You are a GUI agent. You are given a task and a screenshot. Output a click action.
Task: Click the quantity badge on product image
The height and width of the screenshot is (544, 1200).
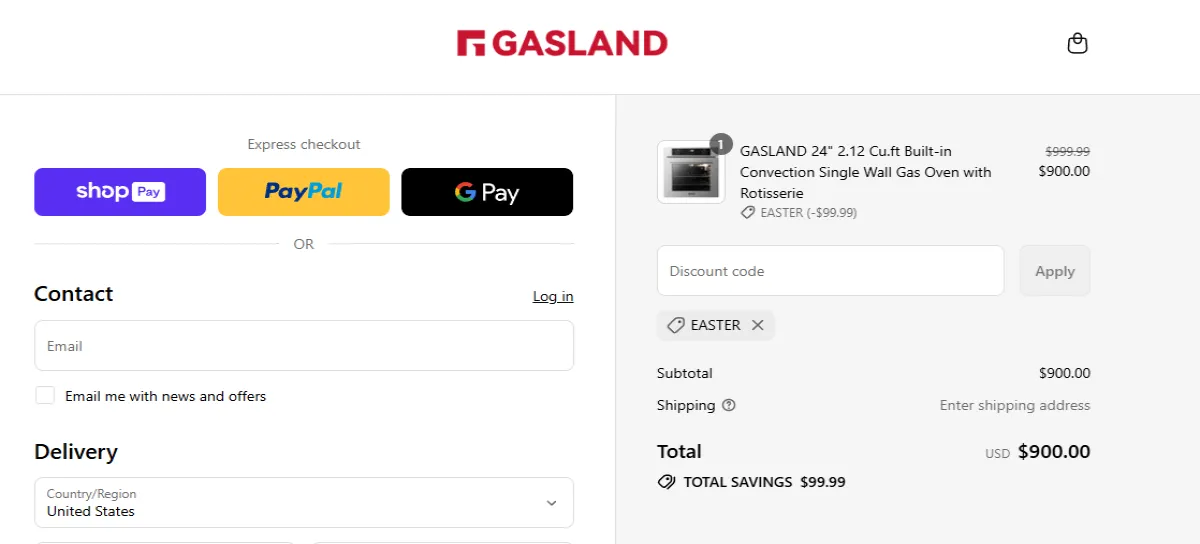721,144
